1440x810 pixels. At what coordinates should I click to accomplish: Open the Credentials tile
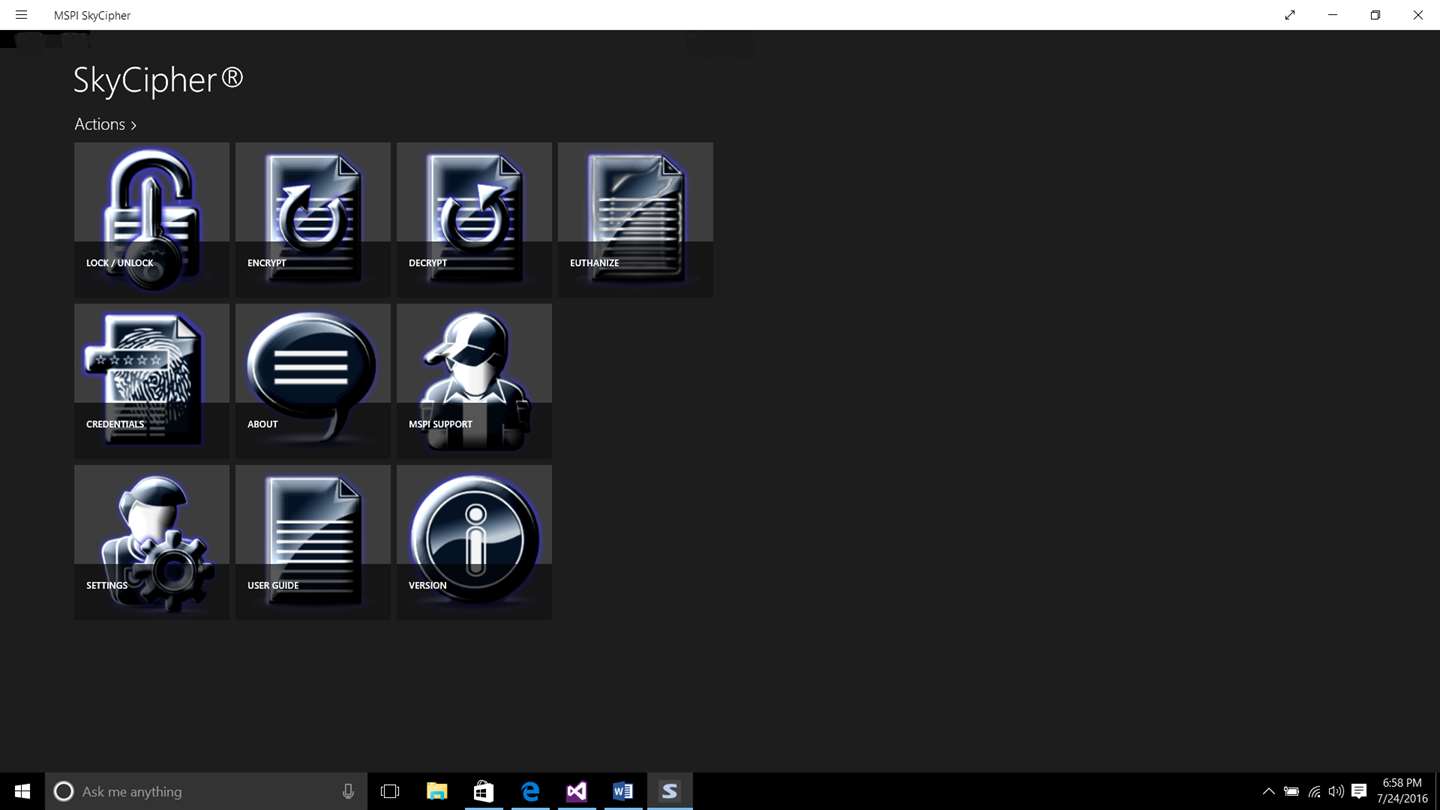pos(152,381)
